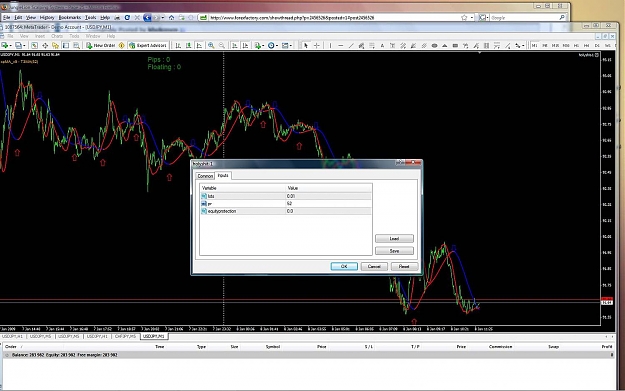Click the New Order toolbar button

(100, 45)
